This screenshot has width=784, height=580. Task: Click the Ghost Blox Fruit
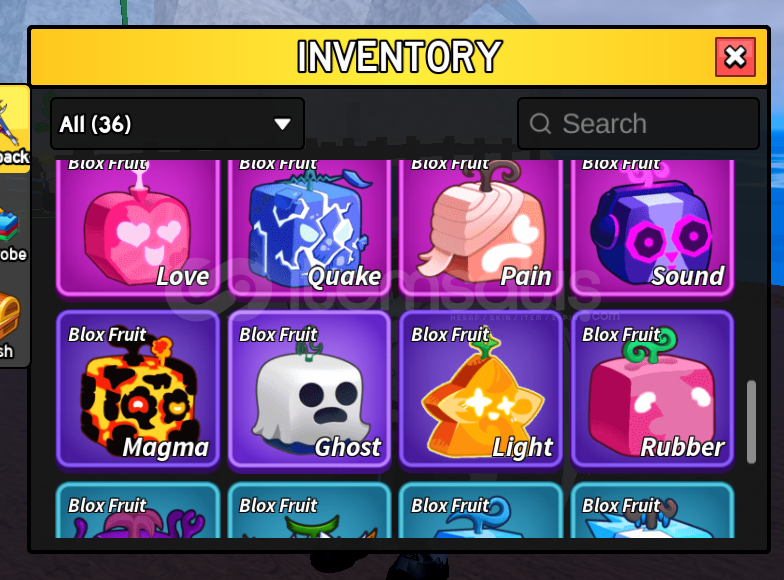click(x=310, y=390)
